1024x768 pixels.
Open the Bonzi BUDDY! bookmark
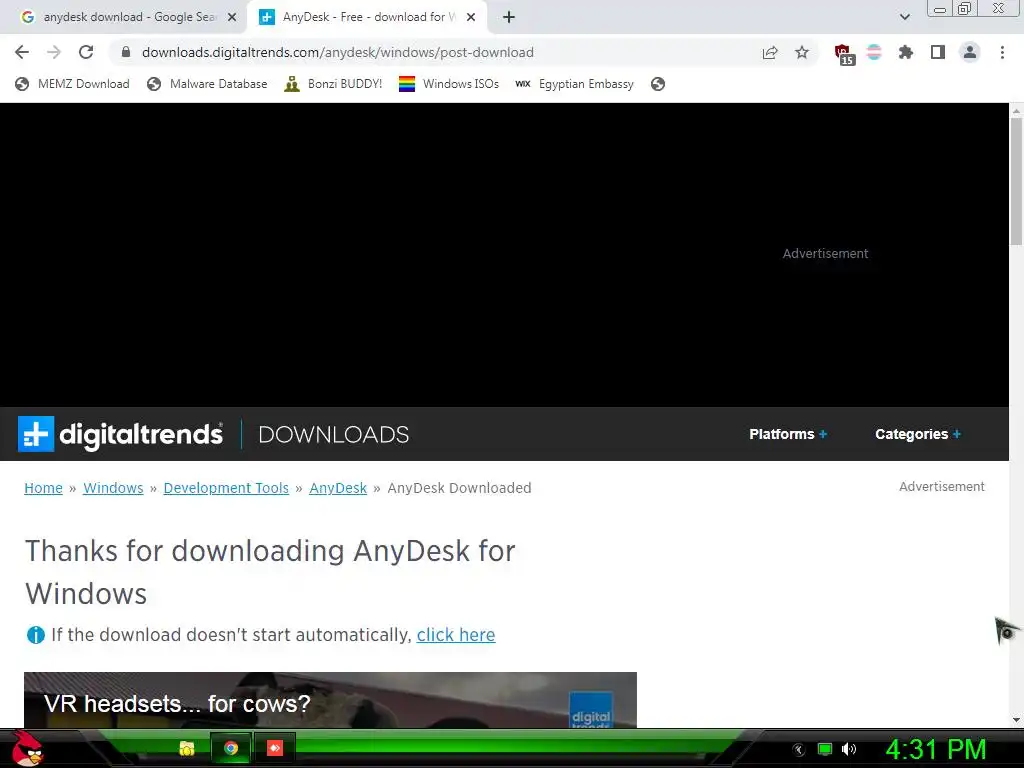333,84
